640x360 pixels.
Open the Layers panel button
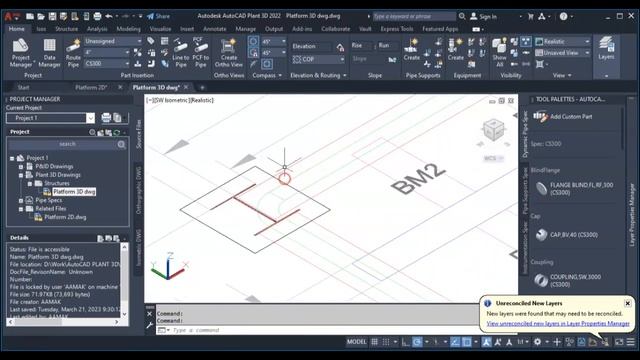tap(606, 48)
